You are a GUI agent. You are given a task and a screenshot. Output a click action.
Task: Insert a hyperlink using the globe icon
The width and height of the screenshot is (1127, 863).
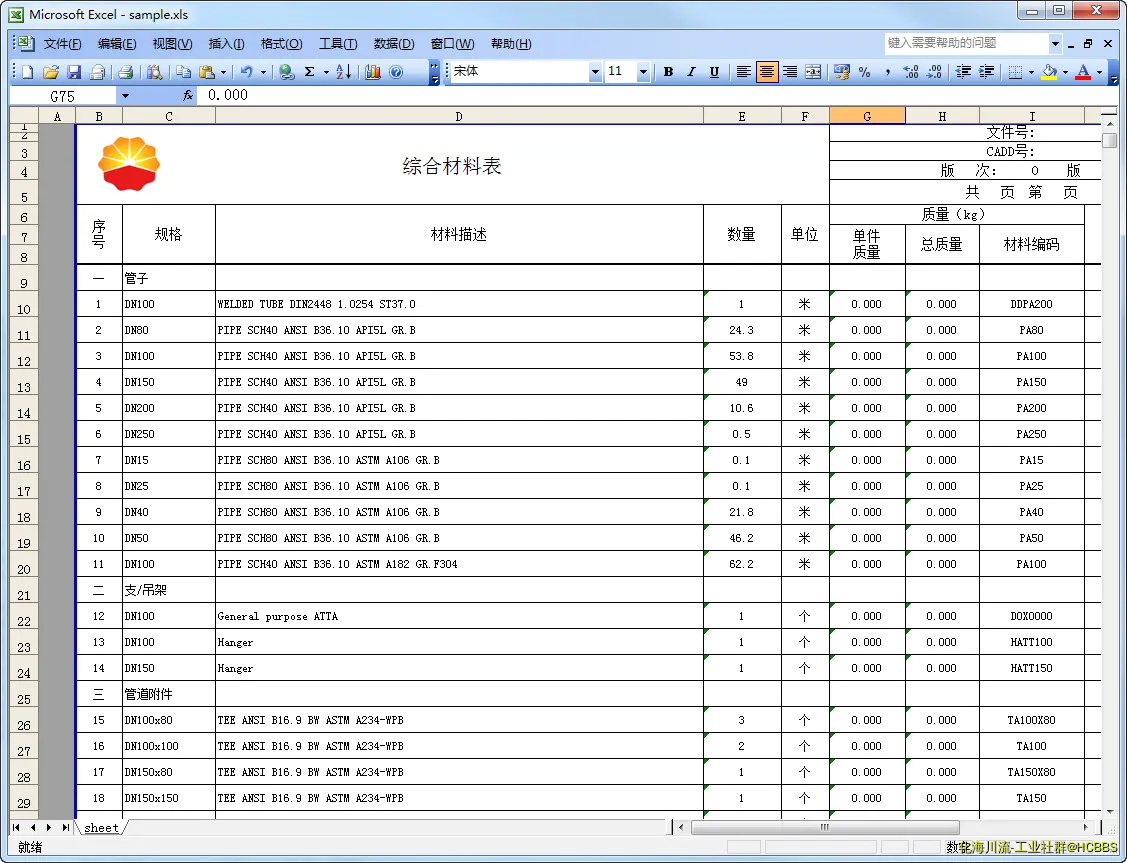click(x=287, y=72)
